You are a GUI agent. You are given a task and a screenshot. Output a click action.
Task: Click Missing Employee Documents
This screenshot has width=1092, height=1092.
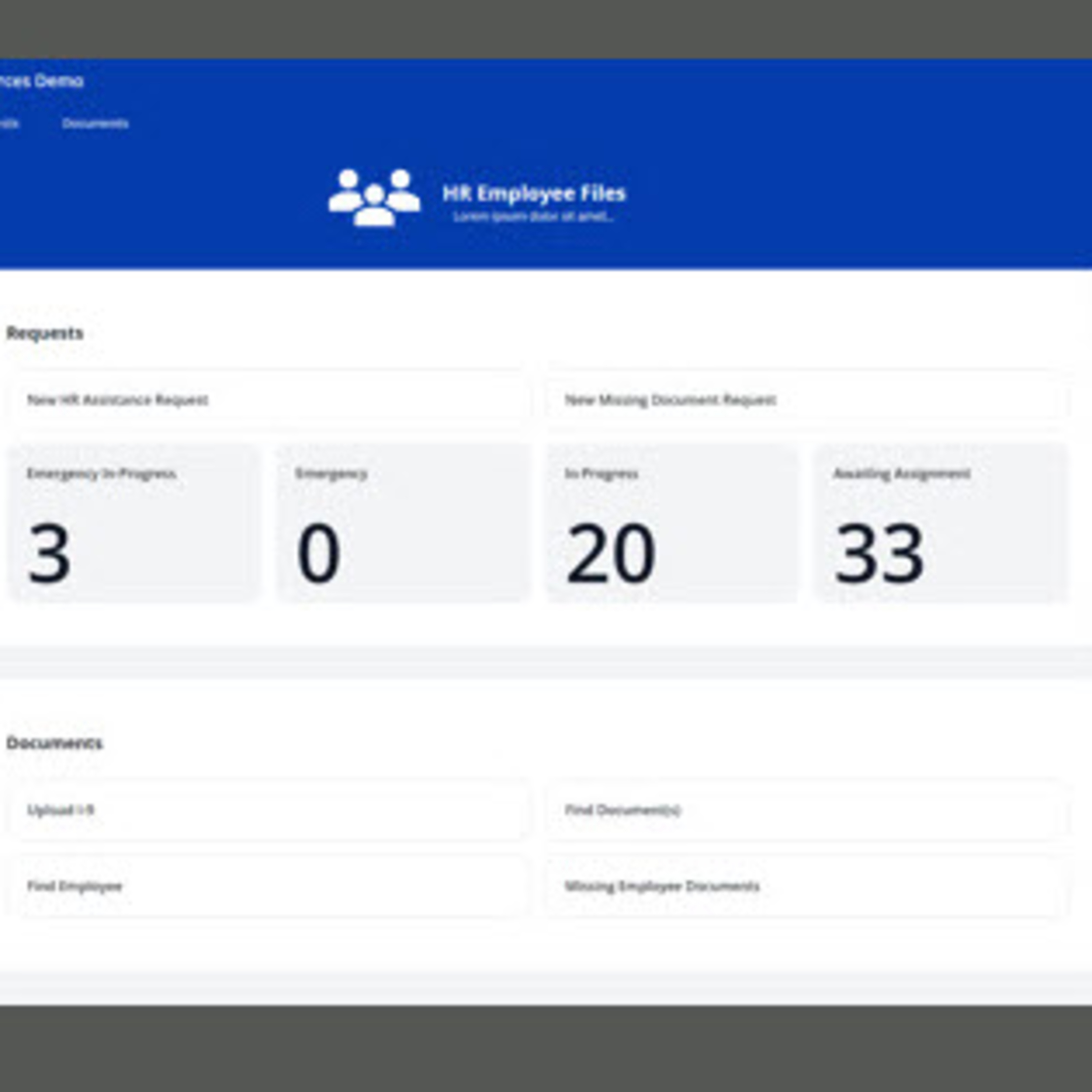tap(662, 886)
